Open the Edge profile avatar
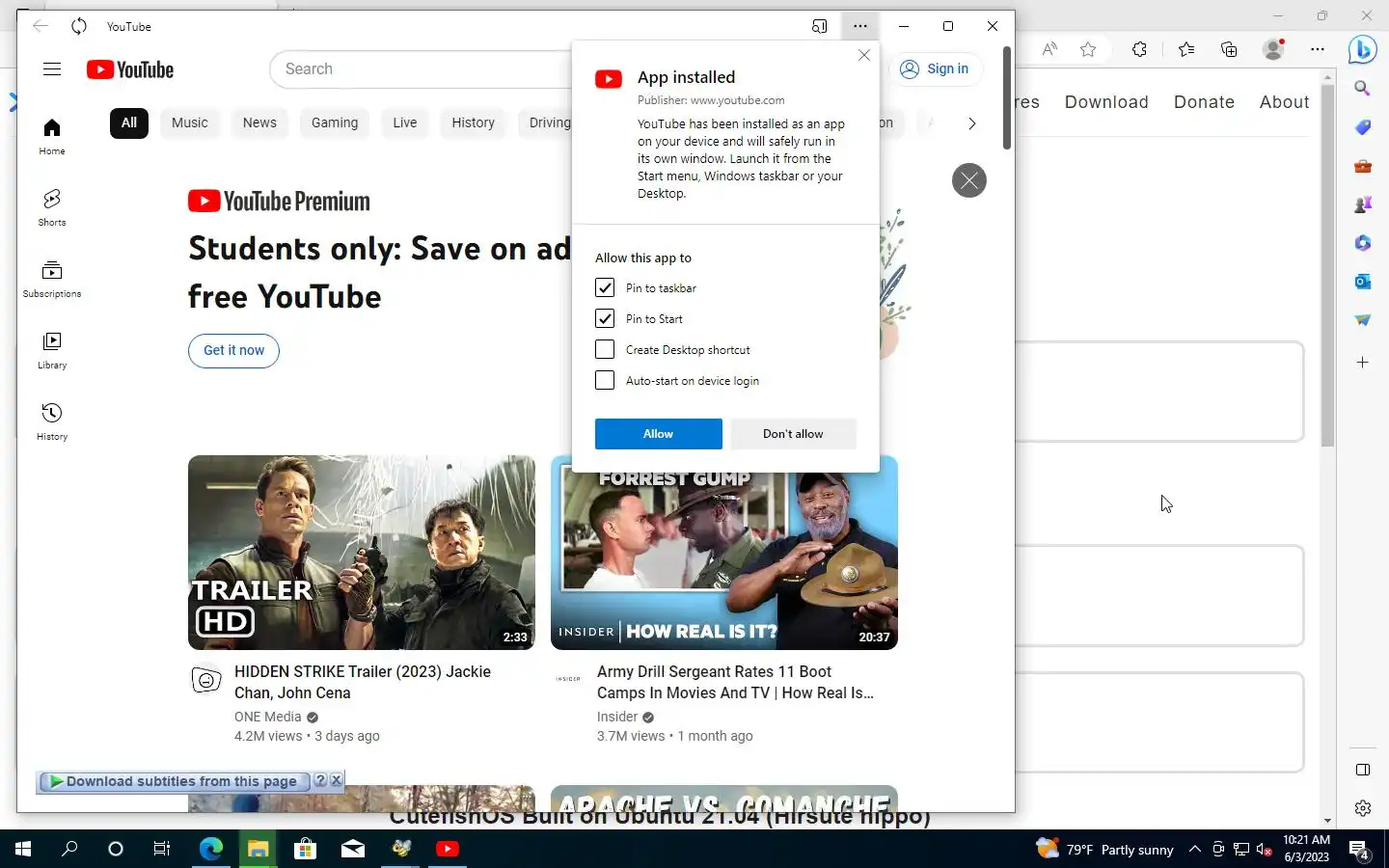The width and height of the screenshot is (1389, 868). point(1273,49)
